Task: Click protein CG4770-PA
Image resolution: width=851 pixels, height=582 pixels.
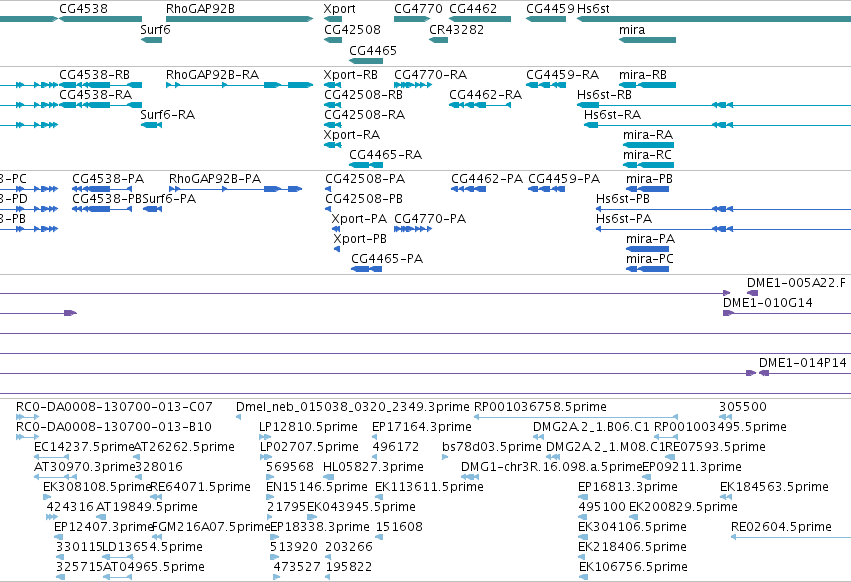Action: (430, 219)
